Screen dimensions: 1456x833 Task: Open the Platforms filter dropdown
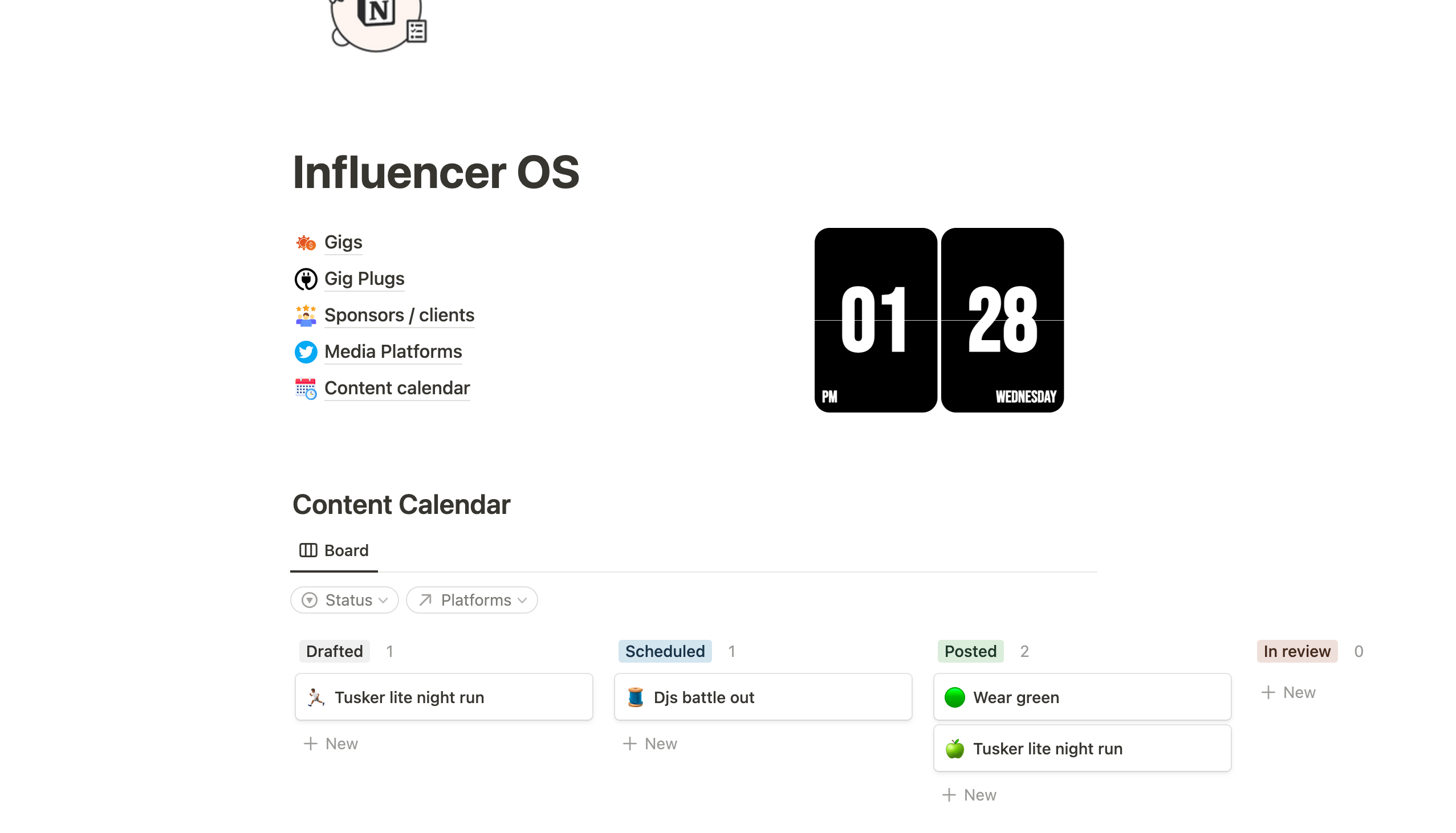pos(471,600)
